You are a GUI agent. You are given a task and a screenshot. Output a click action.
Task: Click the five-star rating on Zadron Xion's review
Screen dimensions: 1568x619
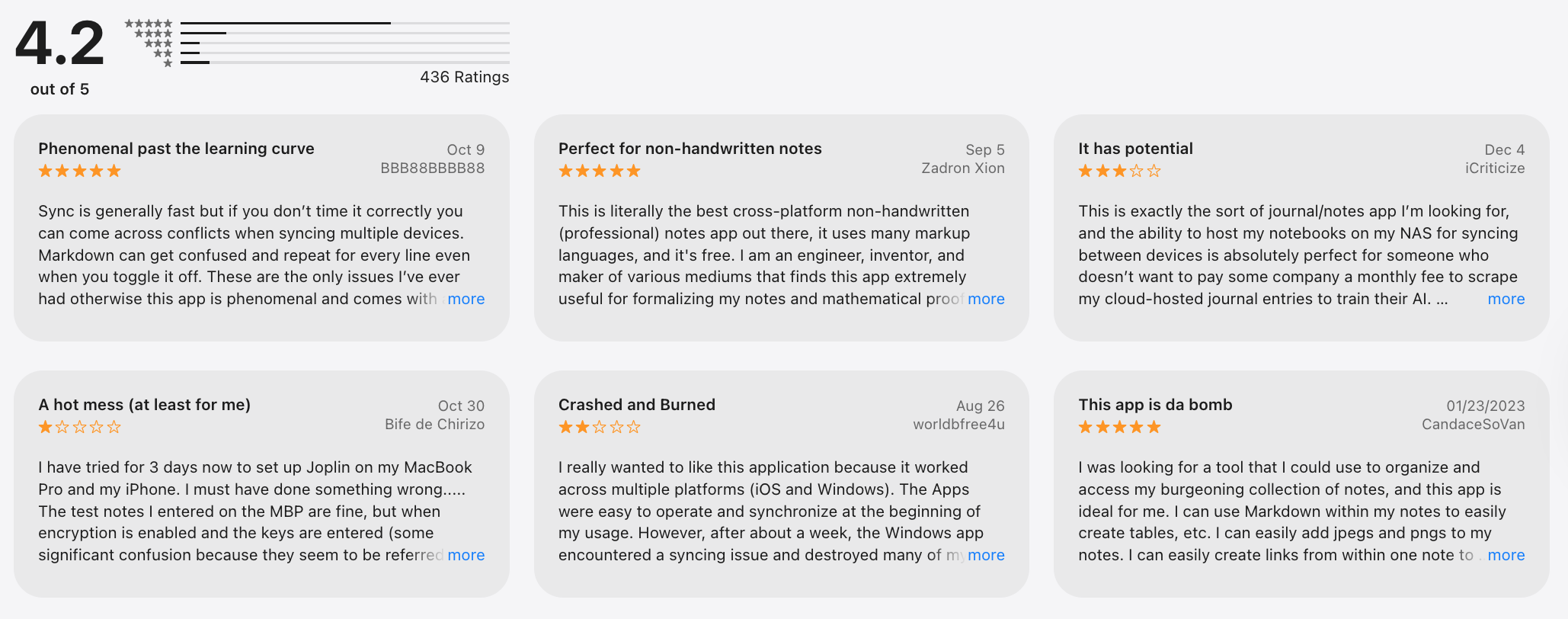(600, 171)
